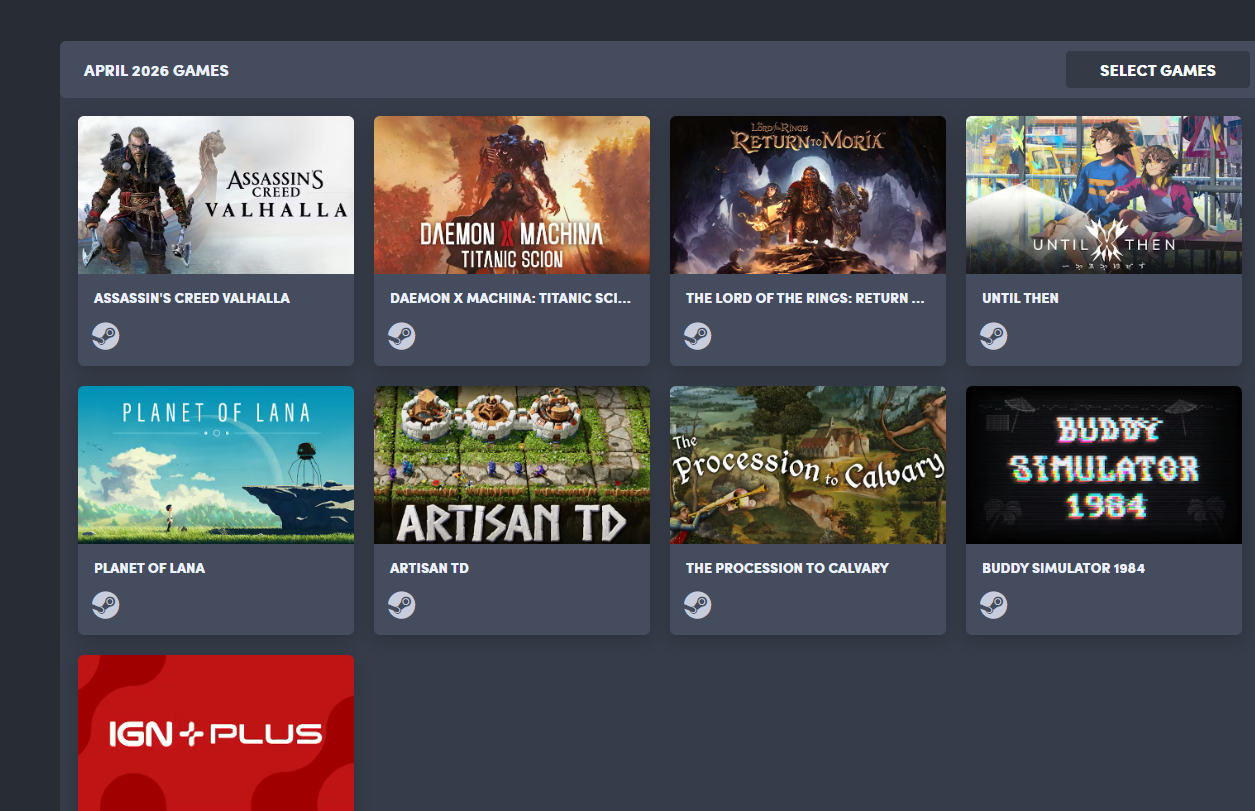Open the IGN Plus red card
Image resolution: width=1255 pixels, height=811 pixels.
coord(216,733)
